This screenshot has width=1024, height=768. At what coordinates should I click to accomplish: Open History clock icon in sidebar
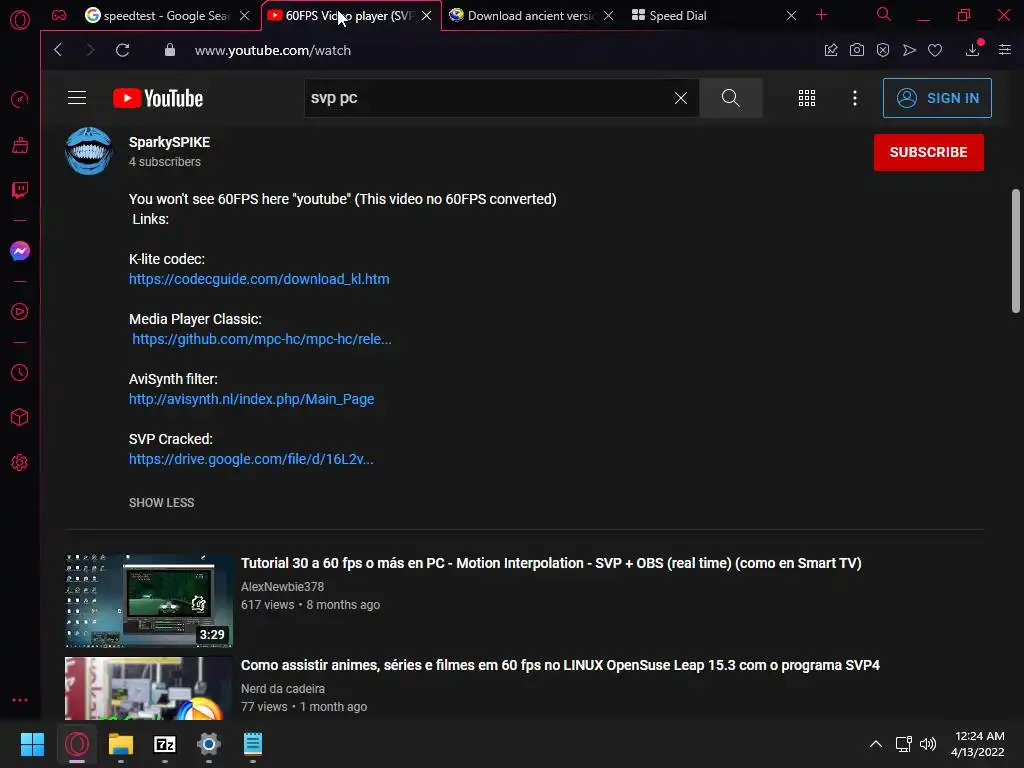[x=20, y=372]
